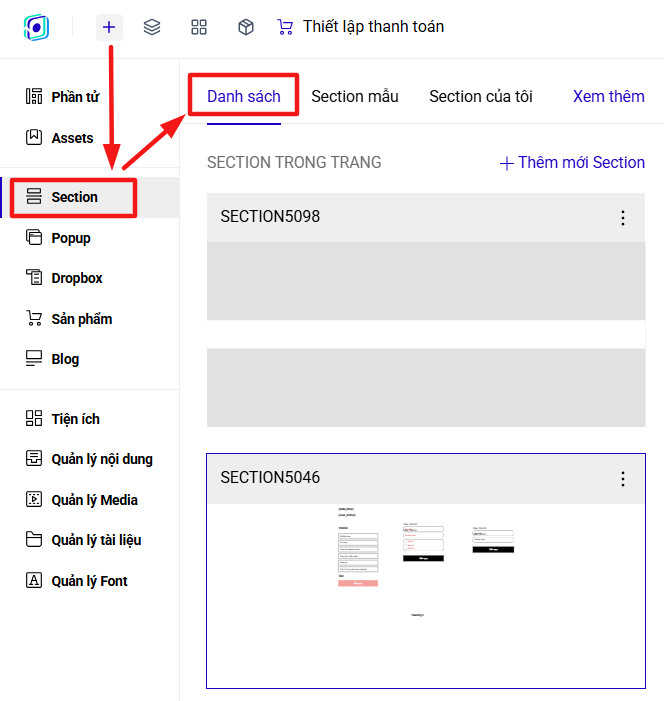The width and height of the screenshot is (664, 701).
Task: Open the layers stack icon in toolbar
Action: click(x=152, y=27)
